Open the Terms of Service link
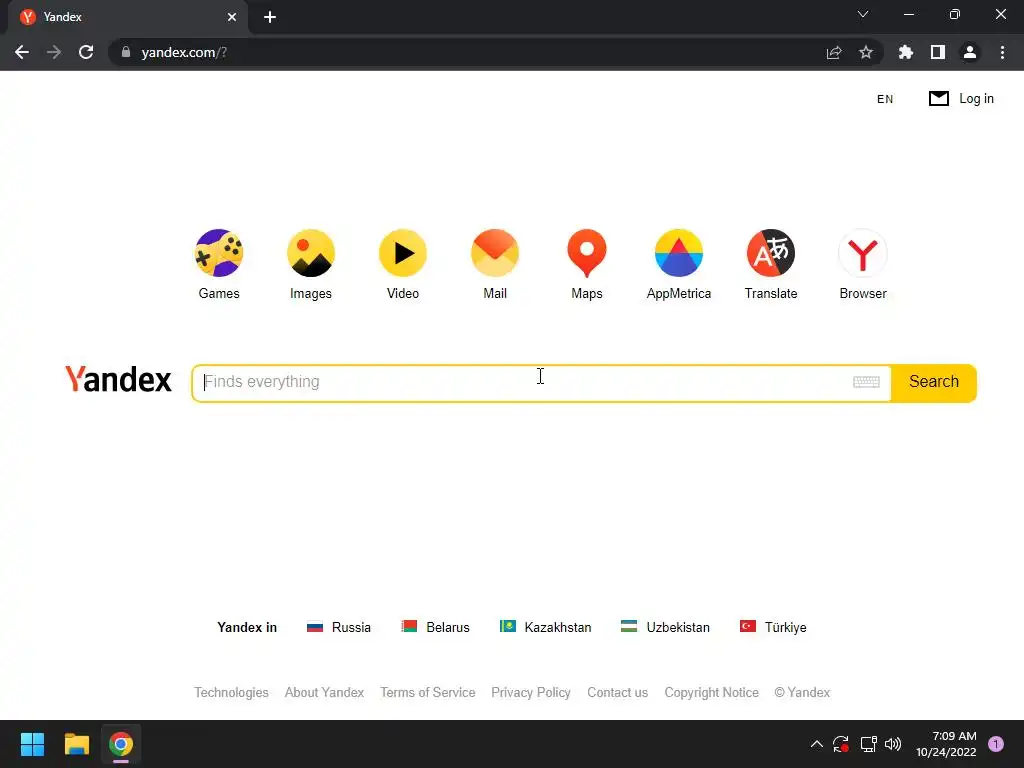Screen dimensions: 1024x768 pos(428,692)
